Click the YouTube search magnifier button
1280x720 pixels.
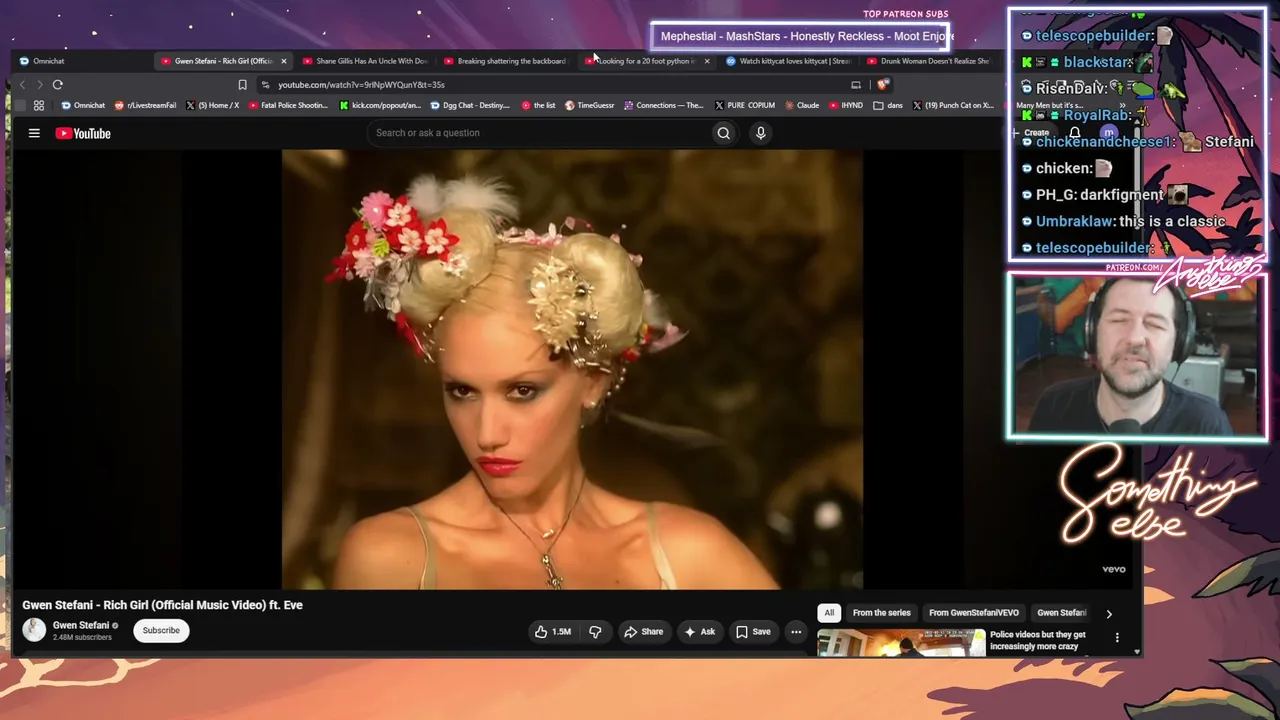coord(723,133)
